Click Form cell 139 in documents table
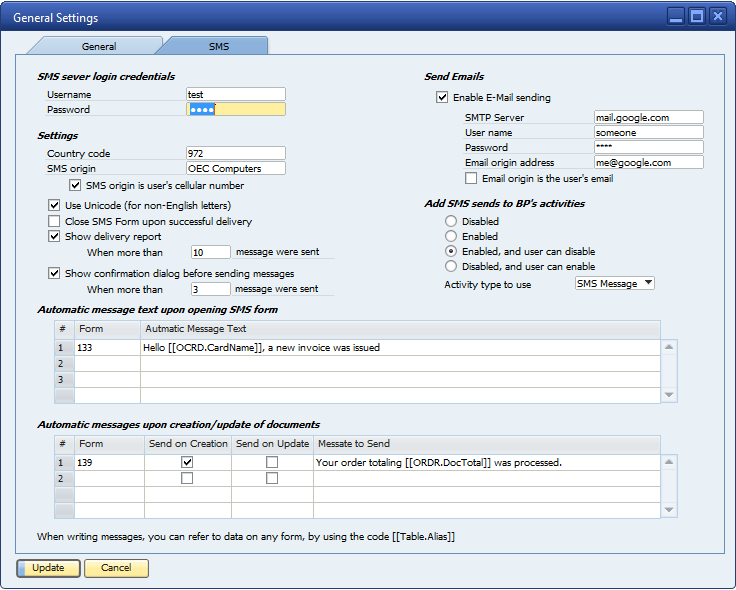The height and width of the screenshot is (590, 736). point(109,463)
